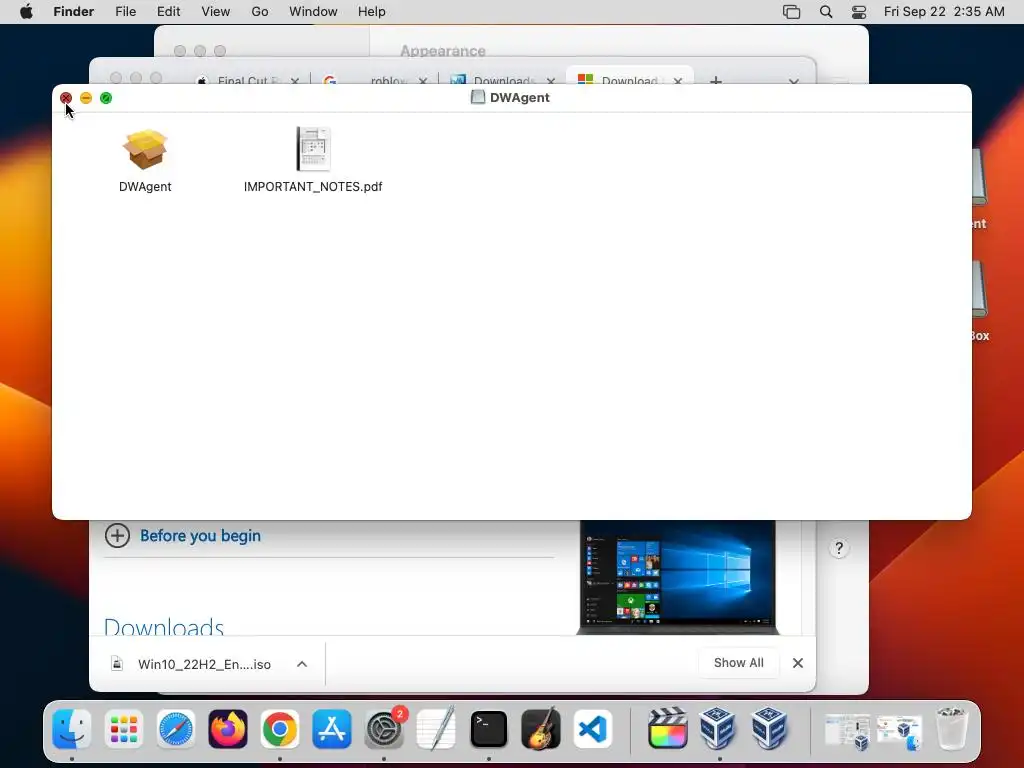
Task: Click the DWAgent package name label
Action: [145, 187]
